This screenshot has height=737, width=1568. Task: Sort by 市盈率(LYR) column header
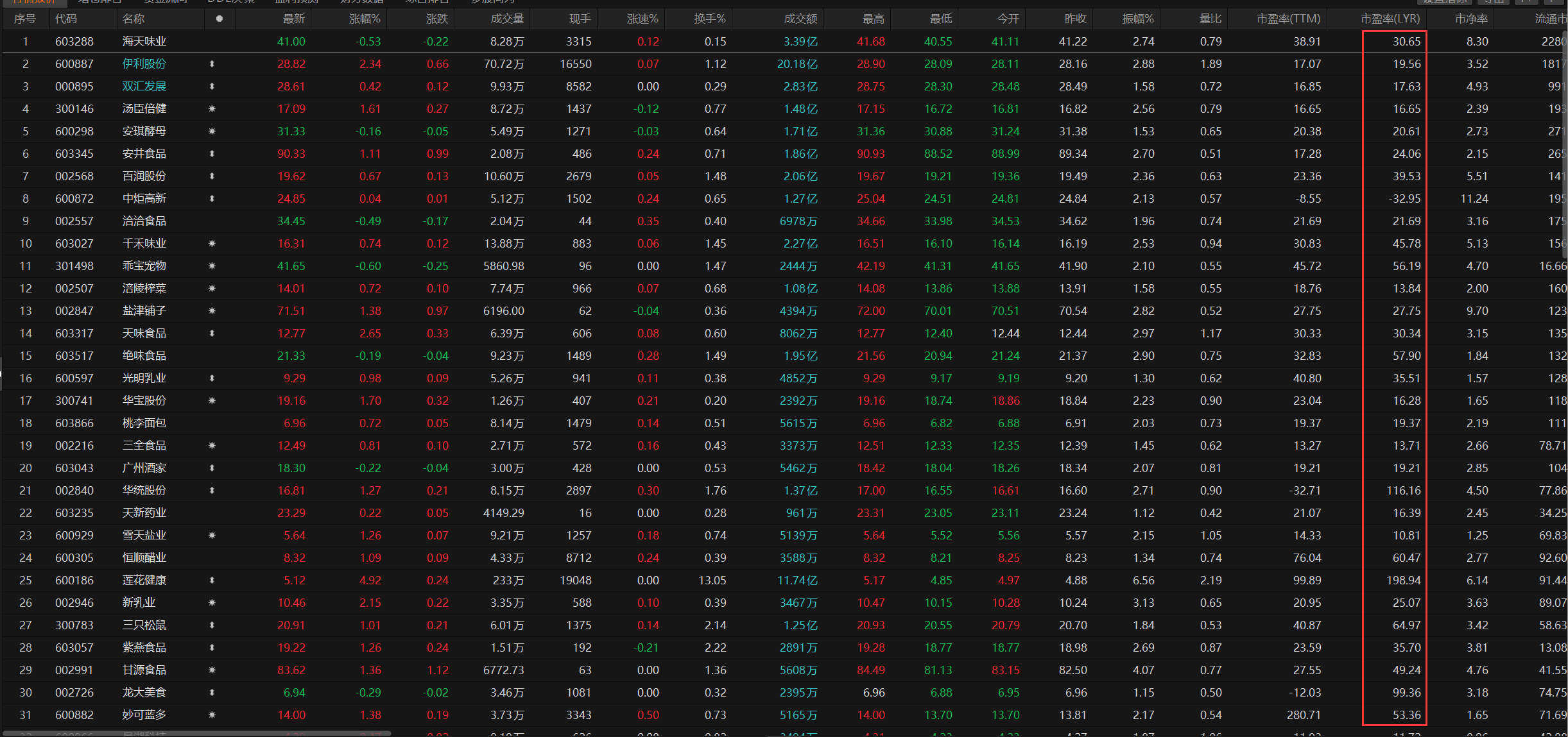click(1390, 19)
